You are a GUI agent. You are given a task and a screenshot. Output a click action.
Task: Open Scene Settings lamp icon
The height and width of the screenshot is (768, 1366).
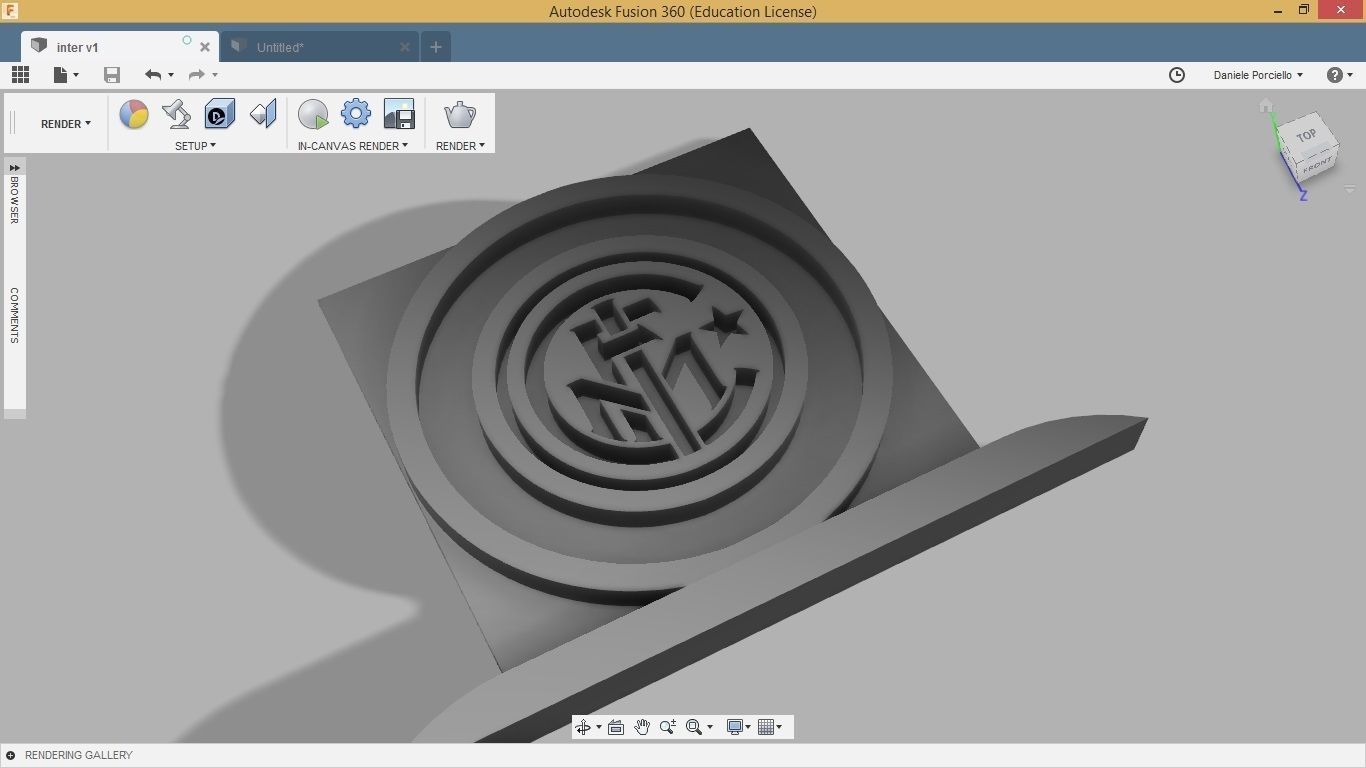[177, 114]
